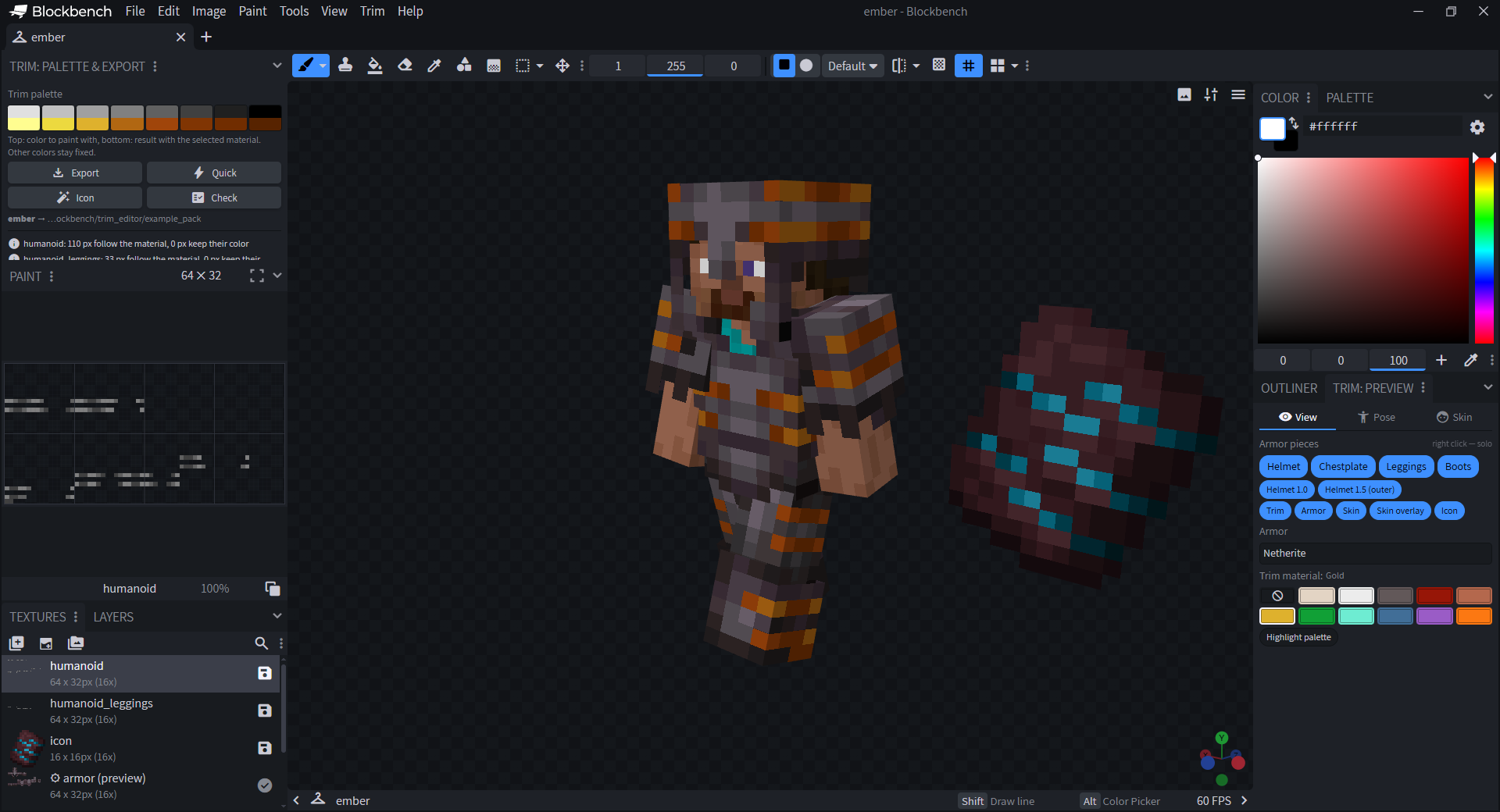Screen dimensions: 1500x812
Task: Click the Highlight palette button
Action: coord(1298,637)
